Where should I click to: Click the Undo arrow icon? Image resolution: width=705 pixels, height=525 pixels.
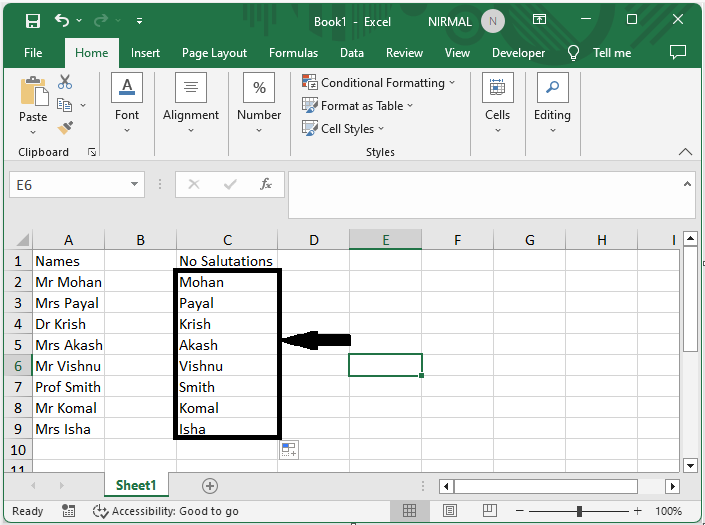pos(63,21)
